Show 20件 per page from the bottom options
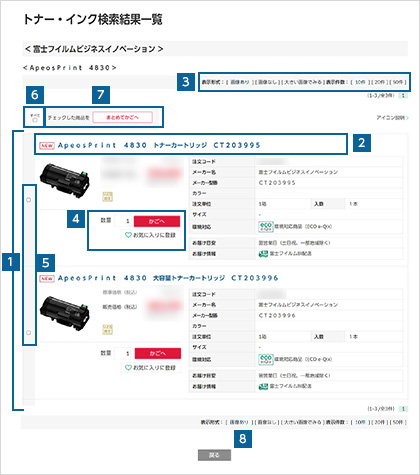 pyautogui.click(x=379, y=422)
